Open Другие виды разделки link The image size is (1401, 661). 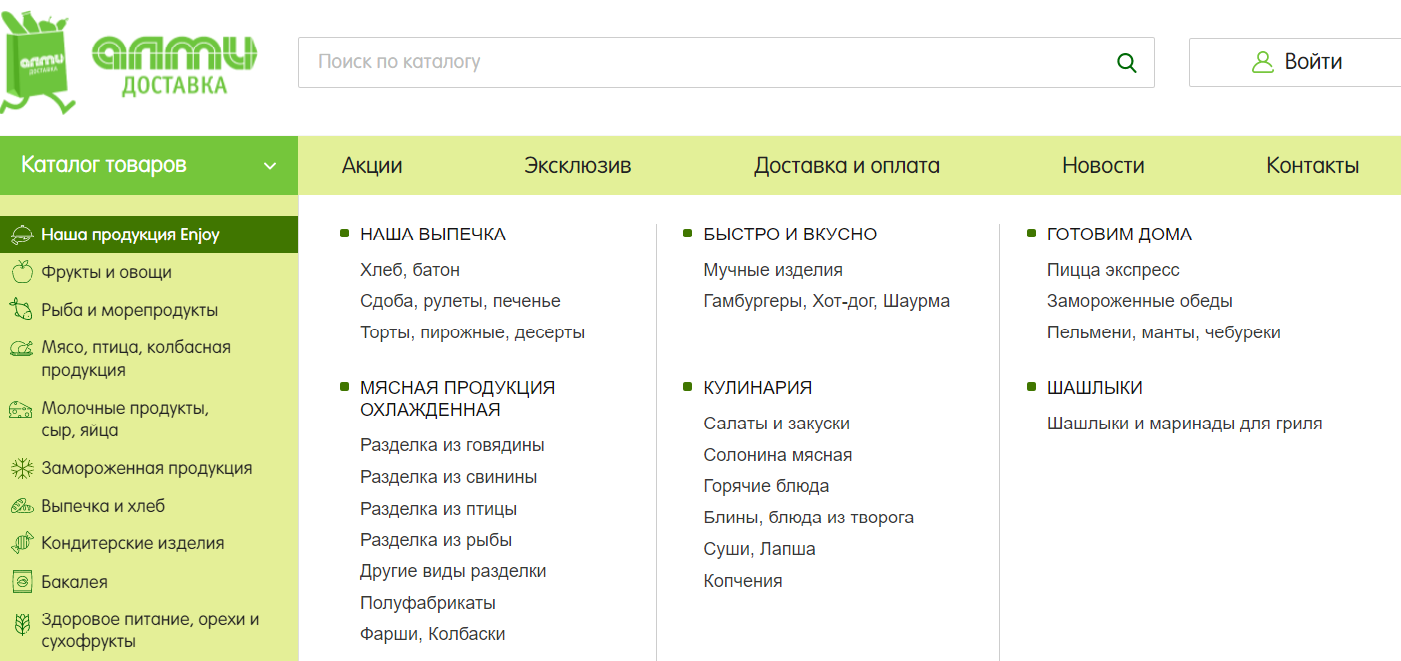[453, 571]
